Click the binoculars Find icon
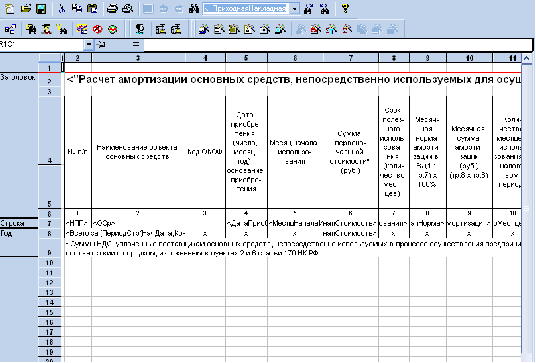 tap(194, 9)
